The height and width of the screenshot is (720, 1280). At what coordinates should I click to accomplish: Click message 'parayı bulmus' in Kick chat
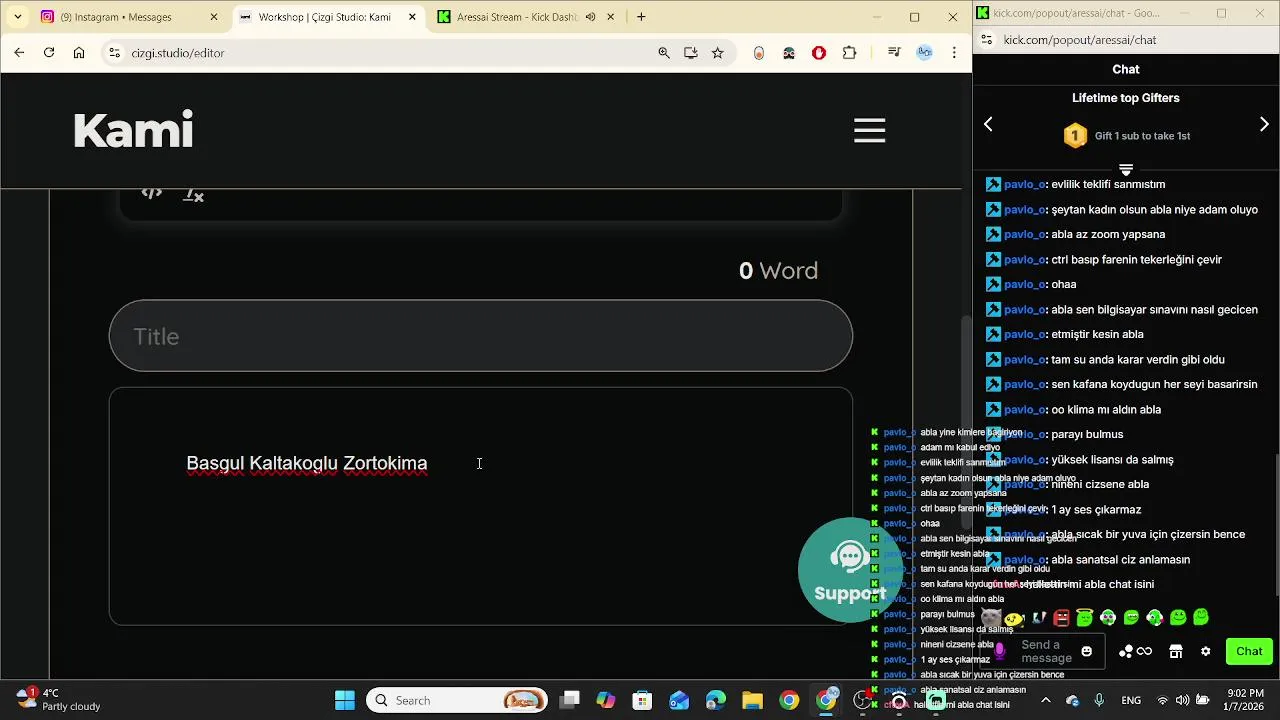click(x=1087, y=434)
